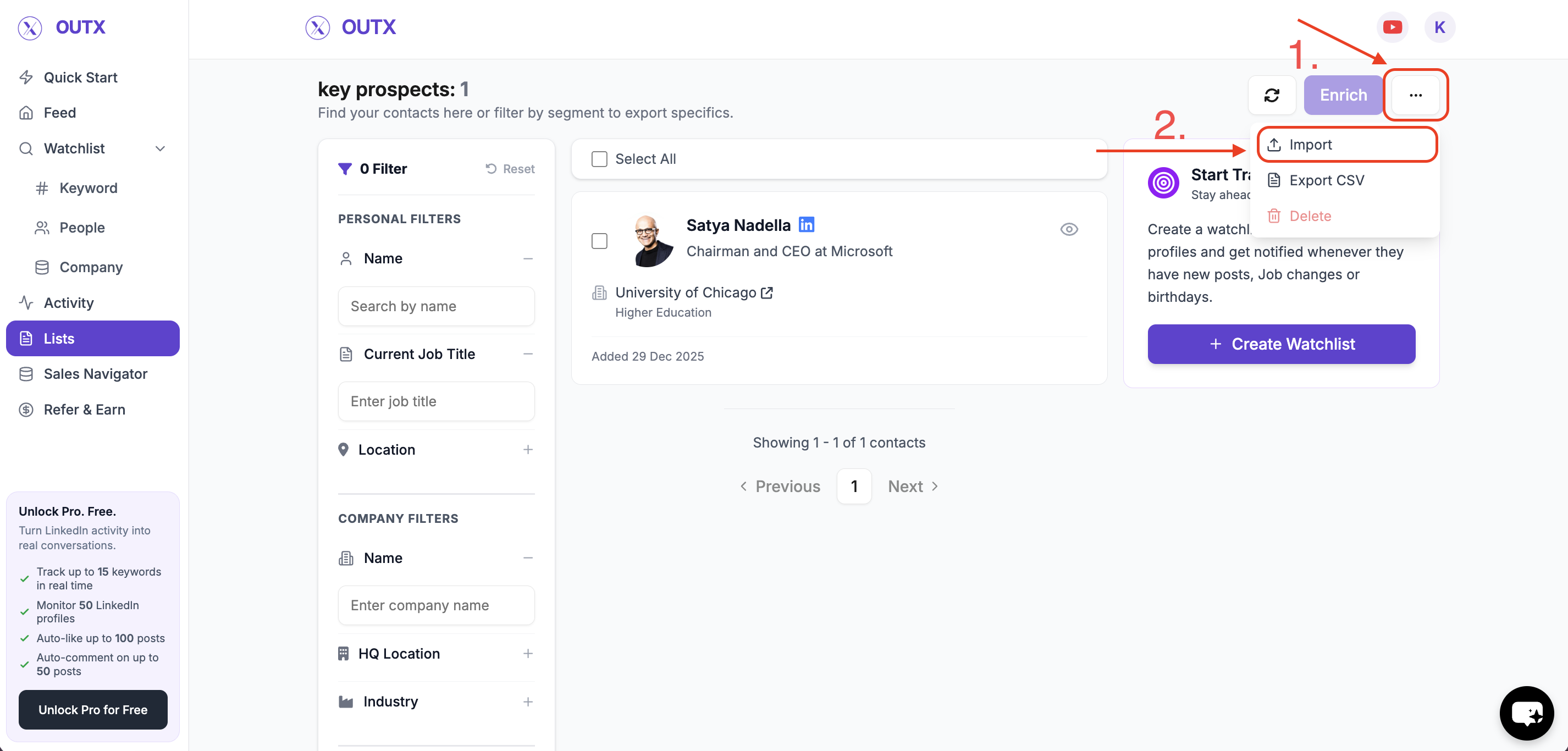Check the Select All checkbox

pos(599,159)
